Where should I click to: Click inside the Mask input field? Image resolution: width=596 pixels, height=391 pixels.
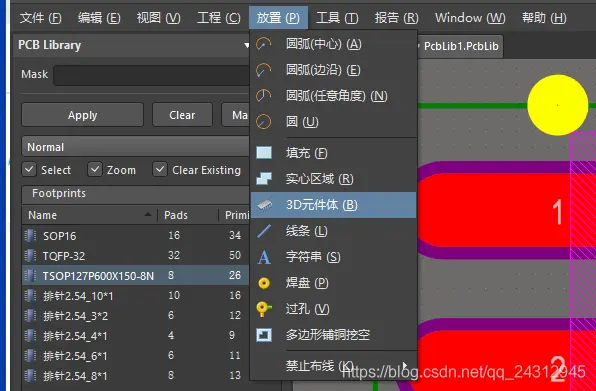[151, 75]
